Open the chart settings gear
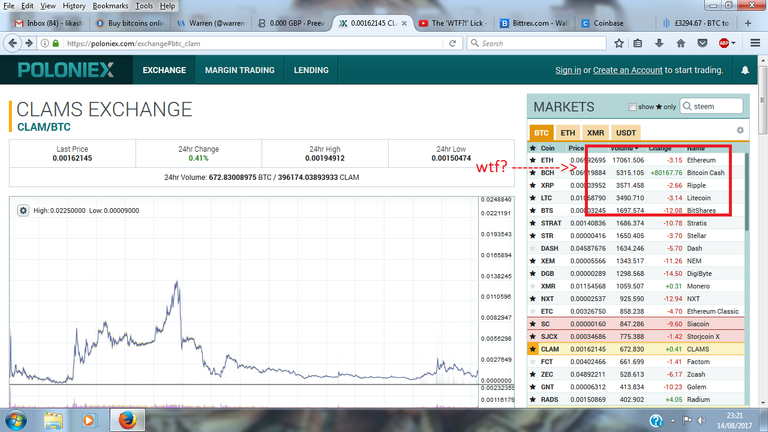This screenshot has width=768, height=432. [24, 211]
